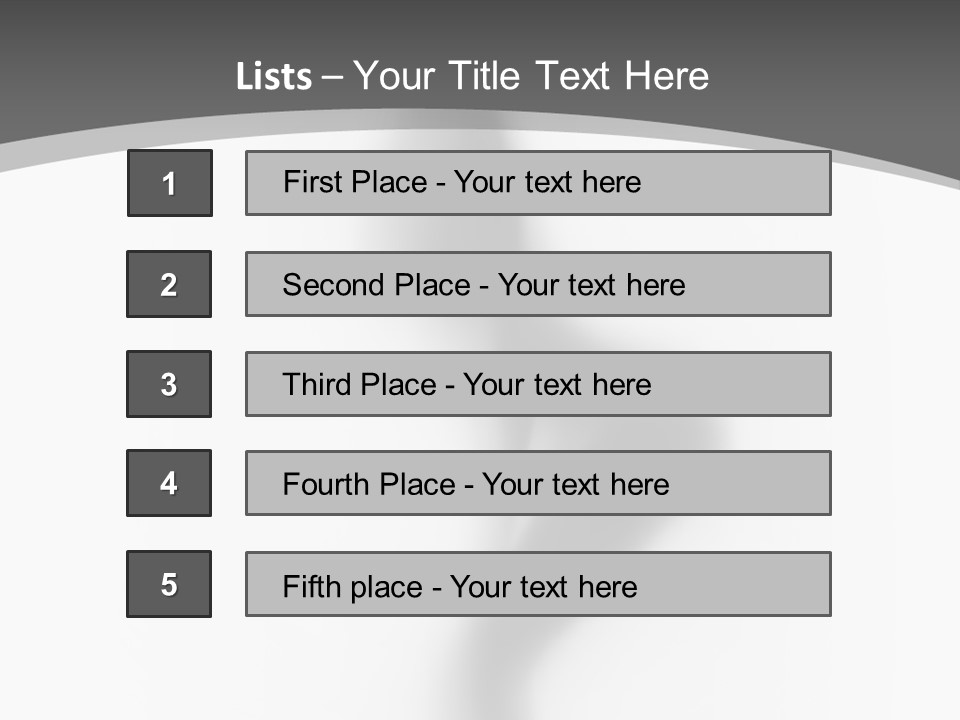Click the bold word Lists in title
The width and height of the screenshot is (960, 720).
273,77
